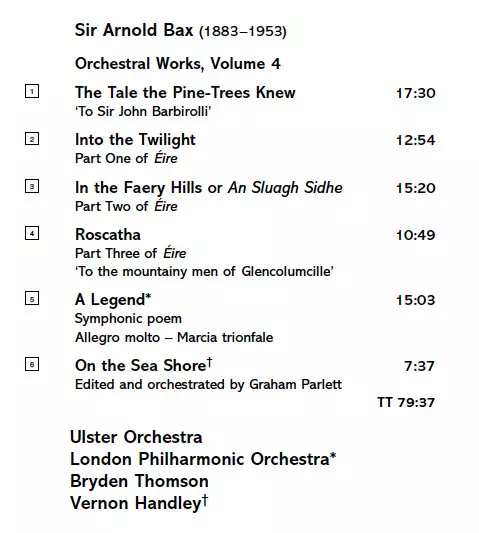Screen dimensions: 479x533
Task: Click the Ulster Orchestra credit
Action: coord(136,437)
